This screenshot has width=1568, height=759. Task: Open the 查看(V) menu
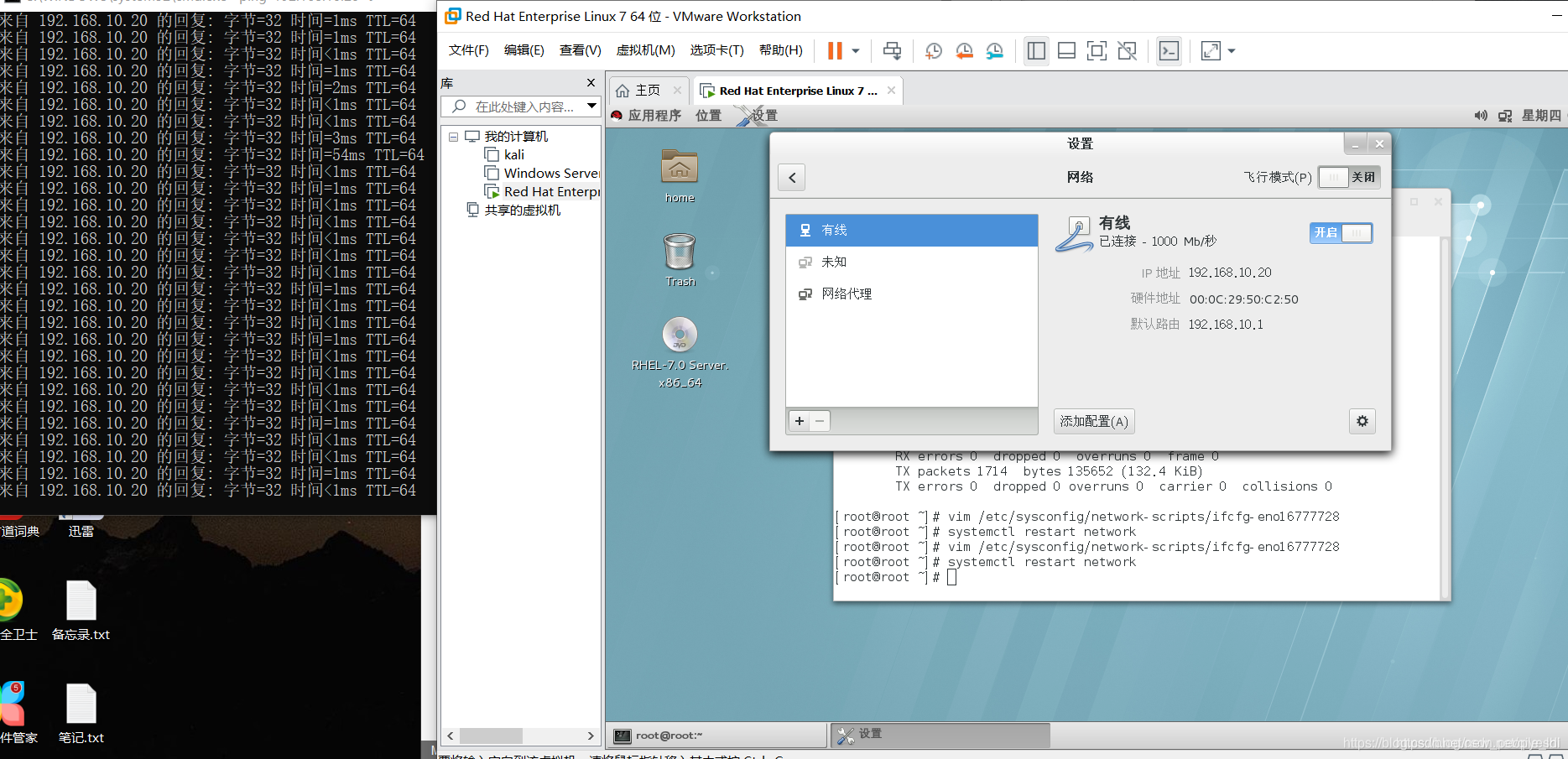coord(581,50)
